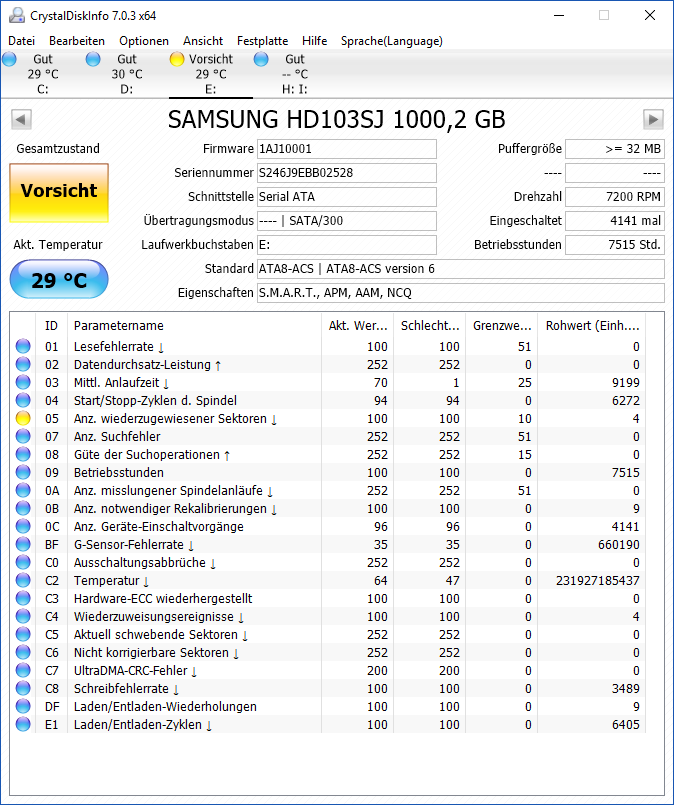
Task: Click the 29 °C temperature button
Action: click(59, 279)
